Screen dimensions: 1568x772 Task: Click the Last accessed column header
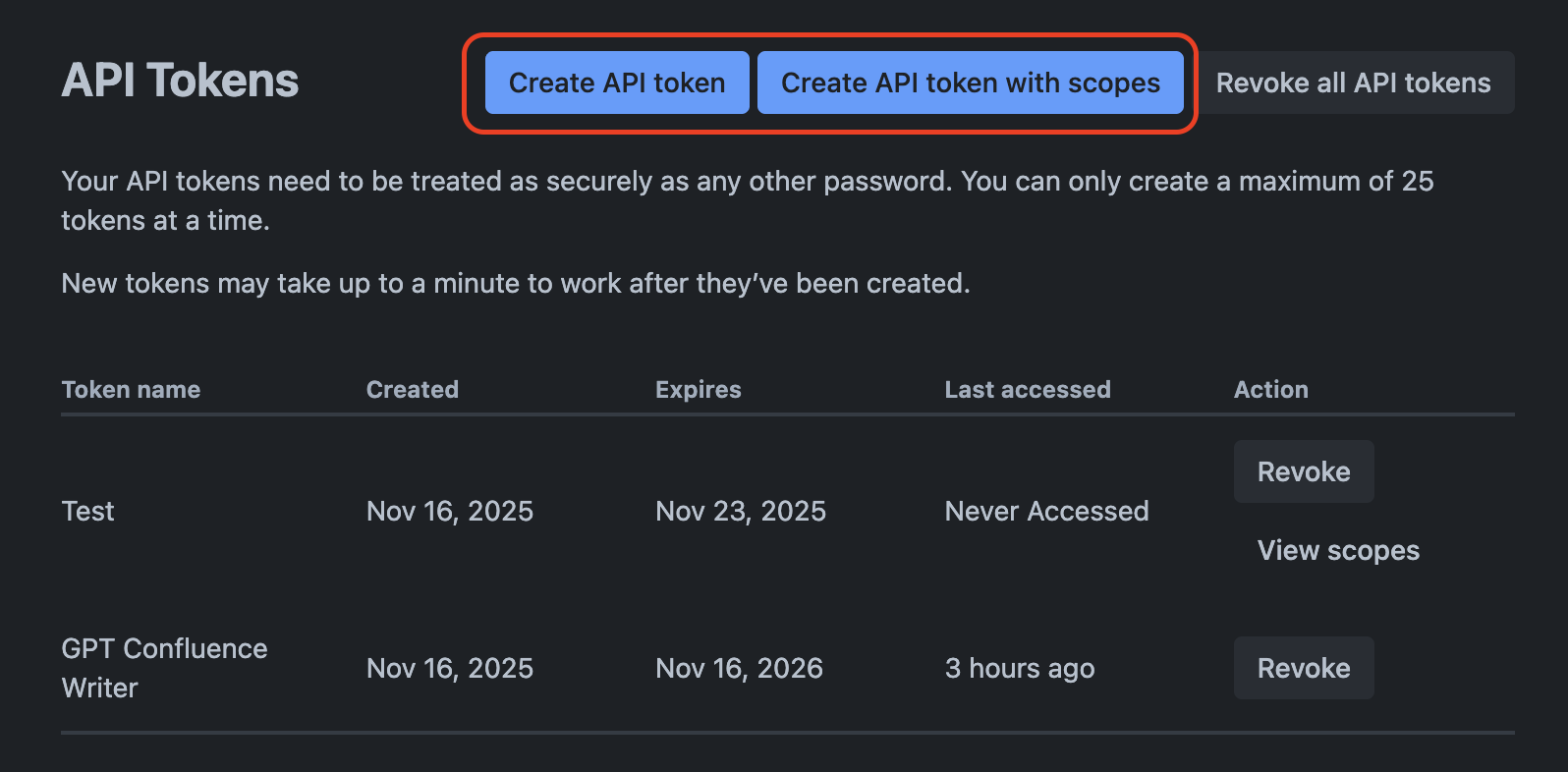point(1027,390)
